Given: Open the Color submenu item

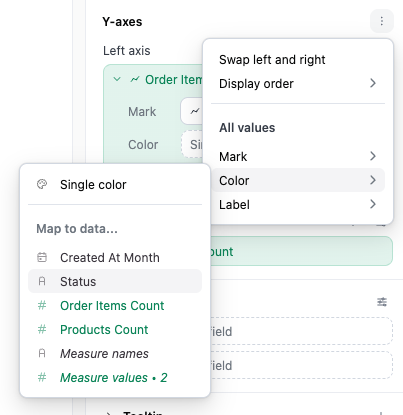Looking at the screenshot, I should tap(298, 180).
